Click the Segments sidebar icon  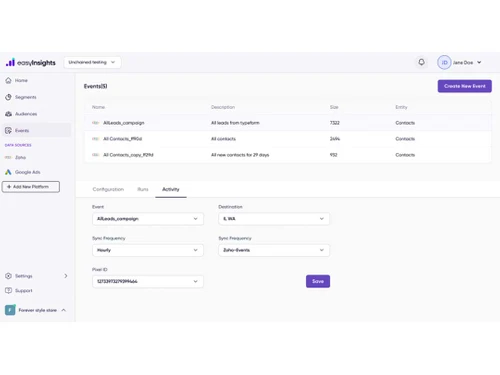8,97
